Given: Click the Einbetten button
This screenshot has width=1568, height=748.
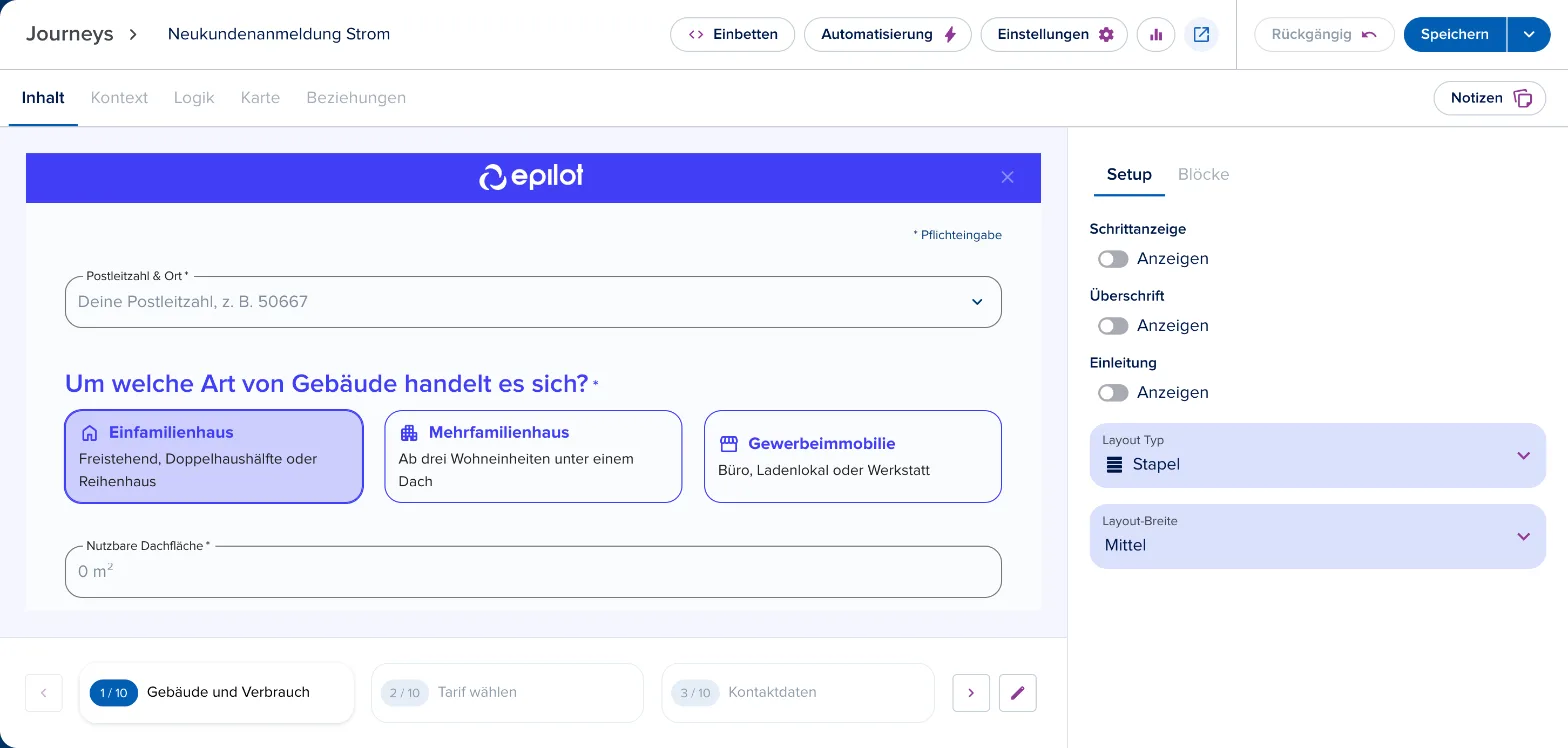Looking at the screenshot, I should point(732,34).
